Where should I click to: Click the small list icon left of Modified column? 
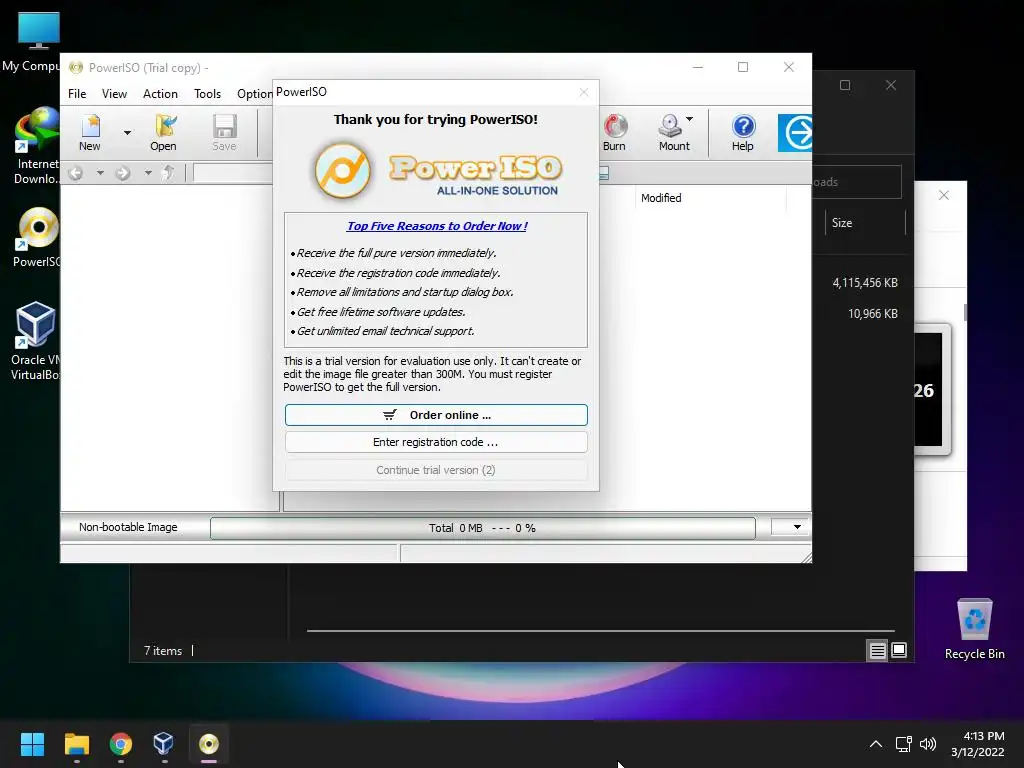point(604,173)
